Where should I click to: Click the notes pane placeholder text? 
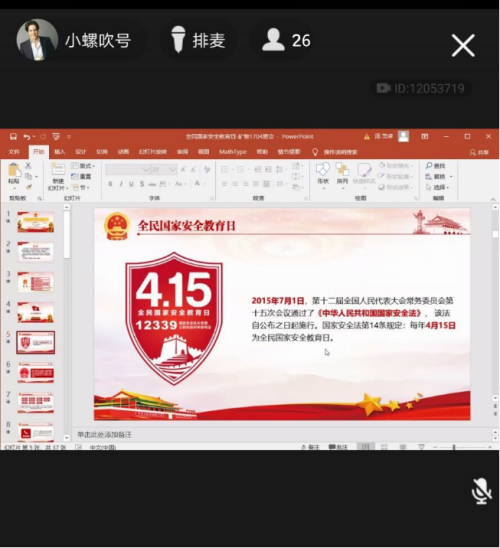tap(104, 434)
